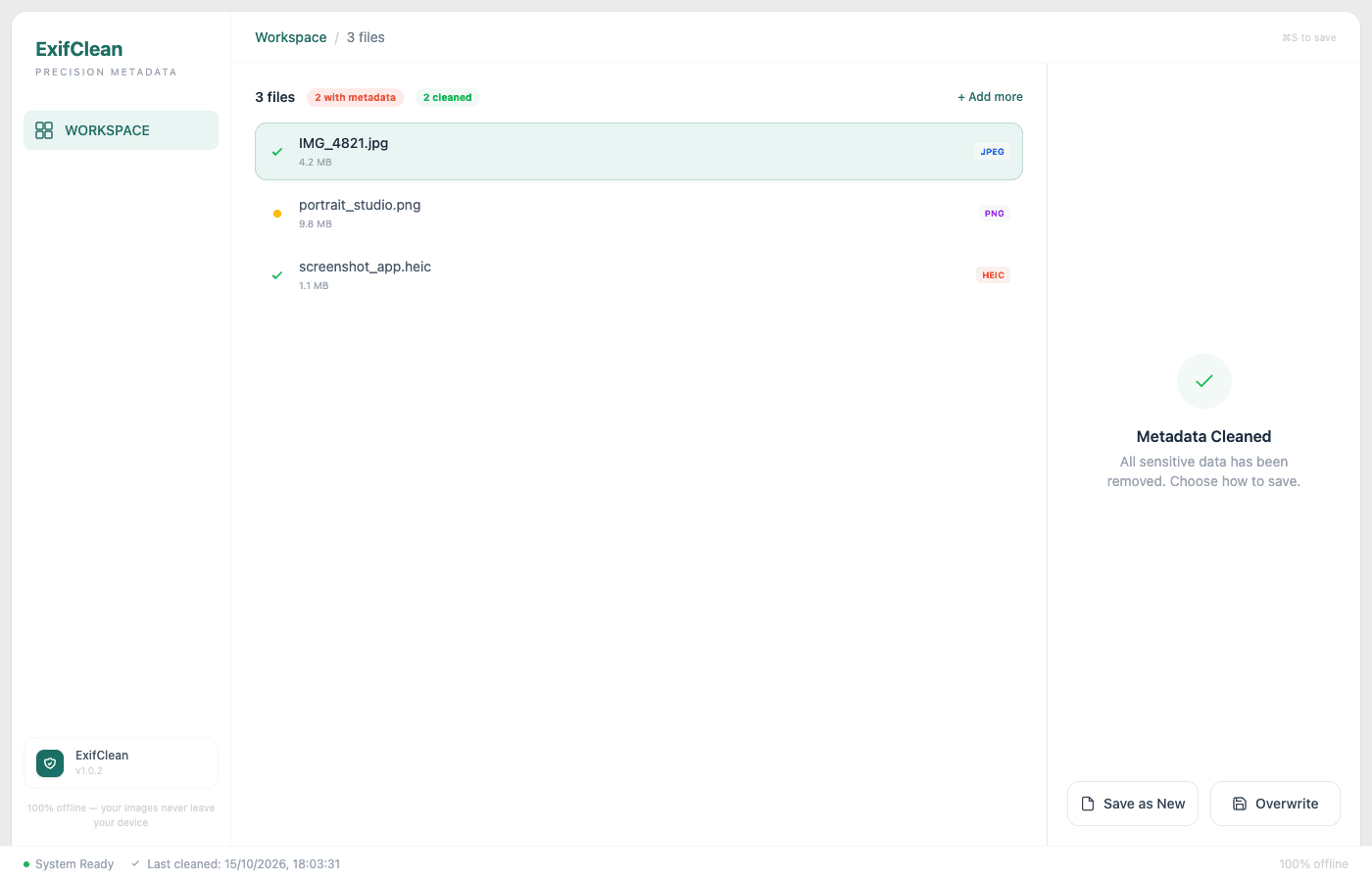Screen dimensions: 1372x882
Task: Select the portrait_studio.png file row
Action: click(639, 214)
